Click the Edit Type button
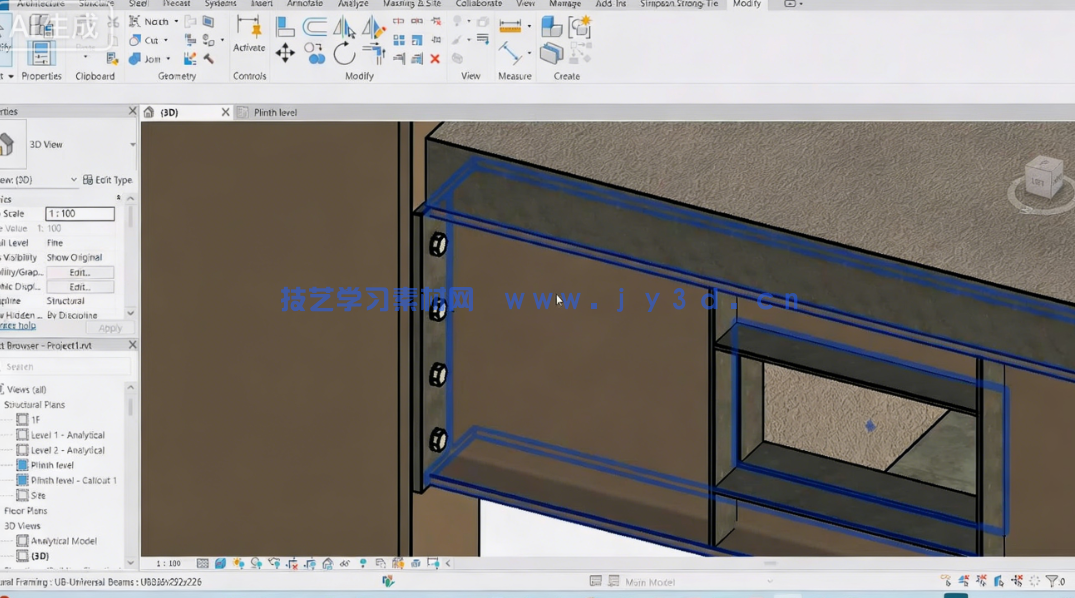 pos(107,180)
